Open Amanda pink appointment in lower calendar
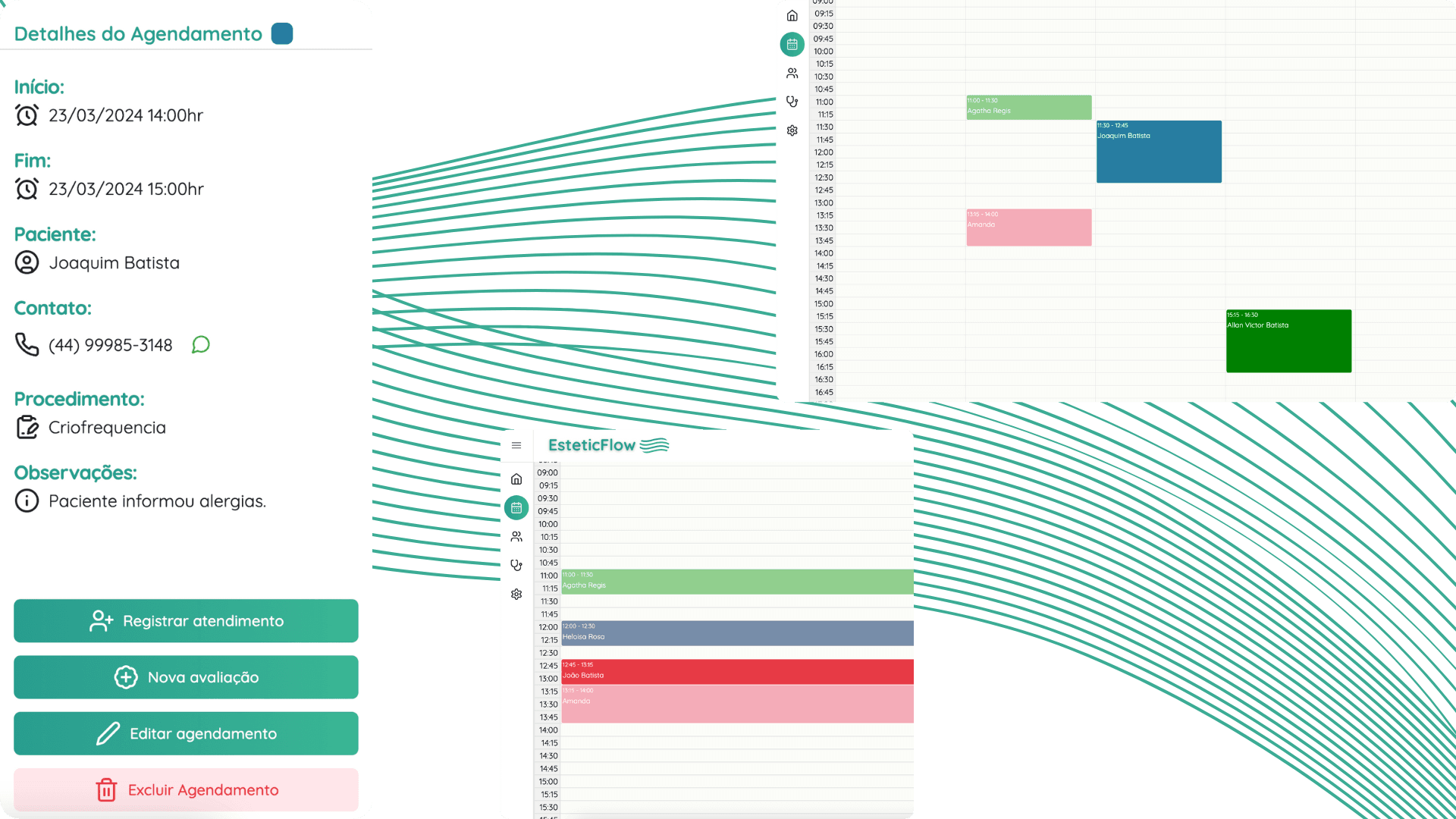This screenshot has width=1456, height=819. [737, 704]
